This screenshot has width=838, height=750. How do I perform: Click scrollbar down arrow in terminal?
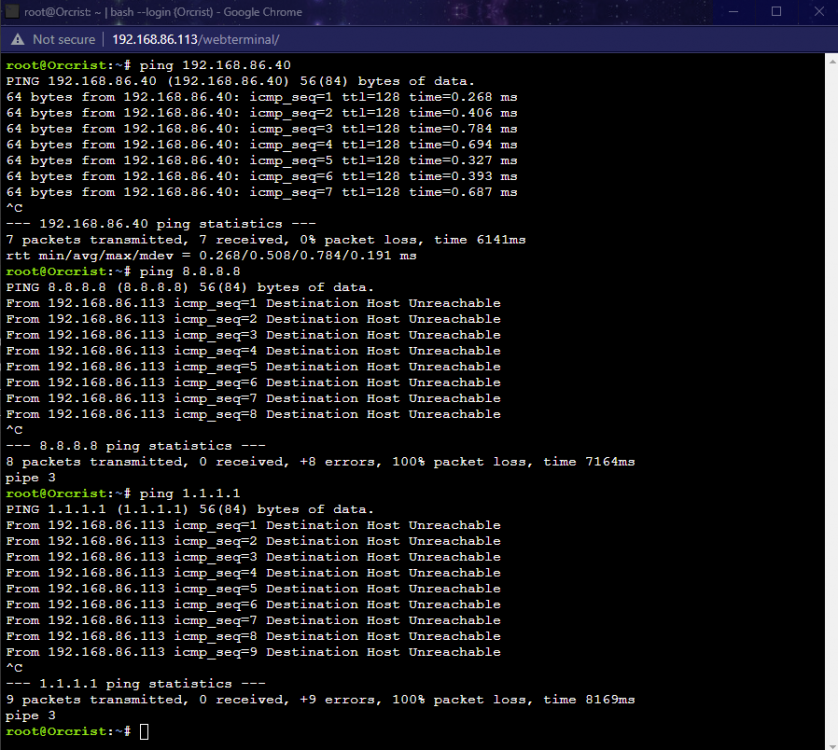tap(832, 745)
